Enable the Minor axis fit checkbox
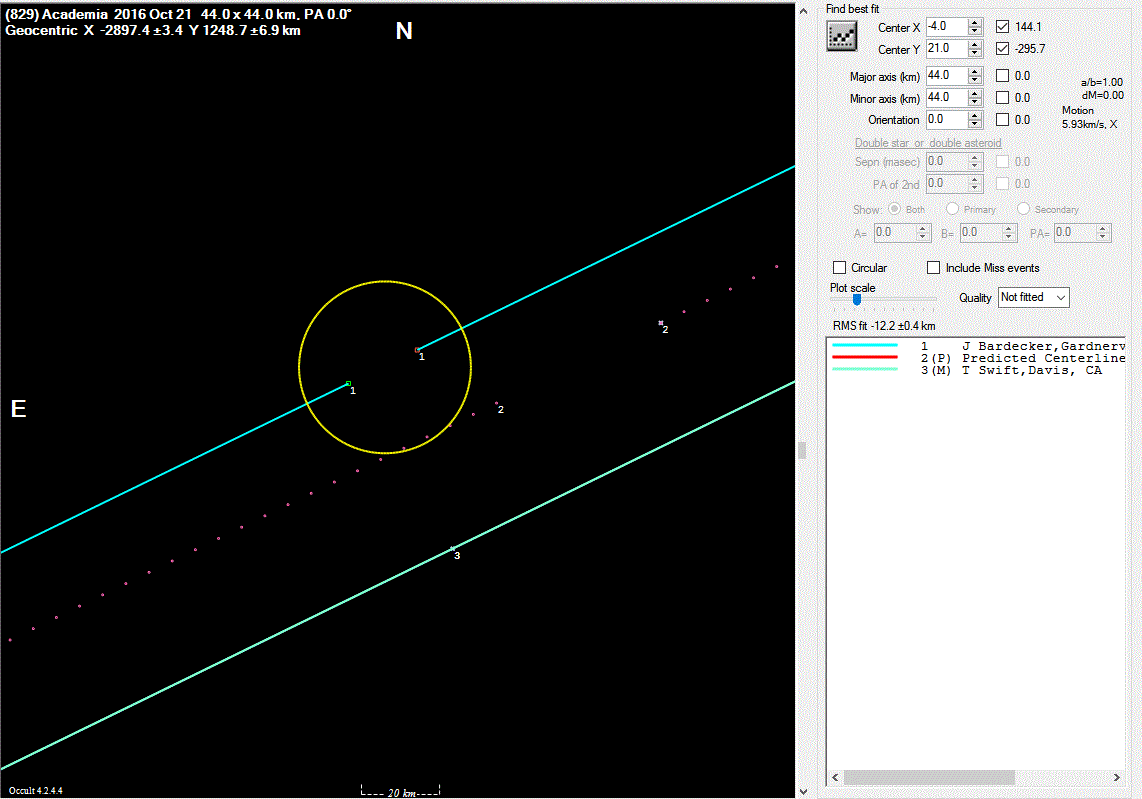Screen dimensions: 1142x799 pyautogui.click(x=1002, y=97)
